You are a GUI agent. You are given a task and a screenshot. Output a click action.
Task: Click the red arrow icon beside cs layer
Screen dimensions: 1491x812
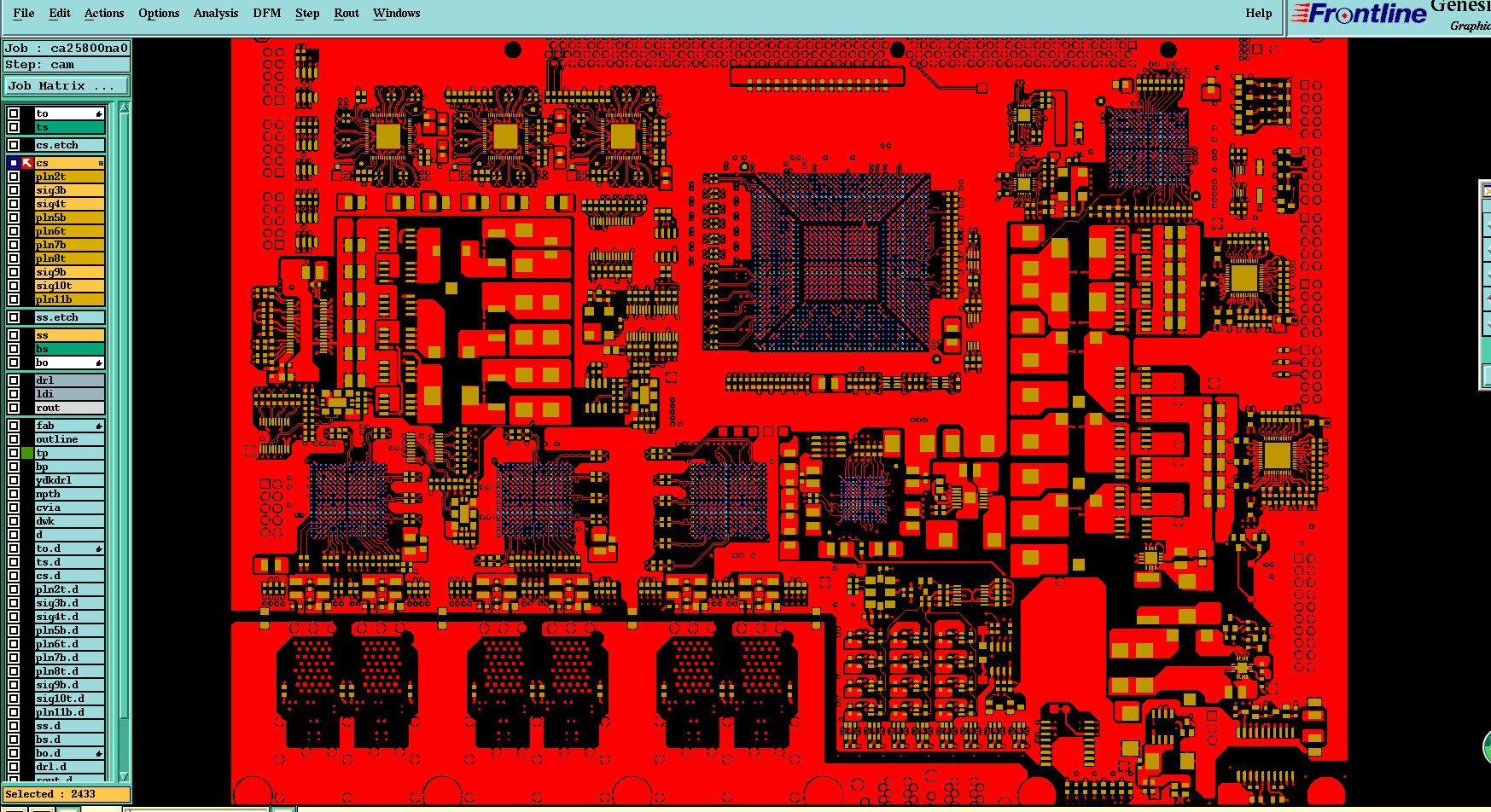point(27,163)
